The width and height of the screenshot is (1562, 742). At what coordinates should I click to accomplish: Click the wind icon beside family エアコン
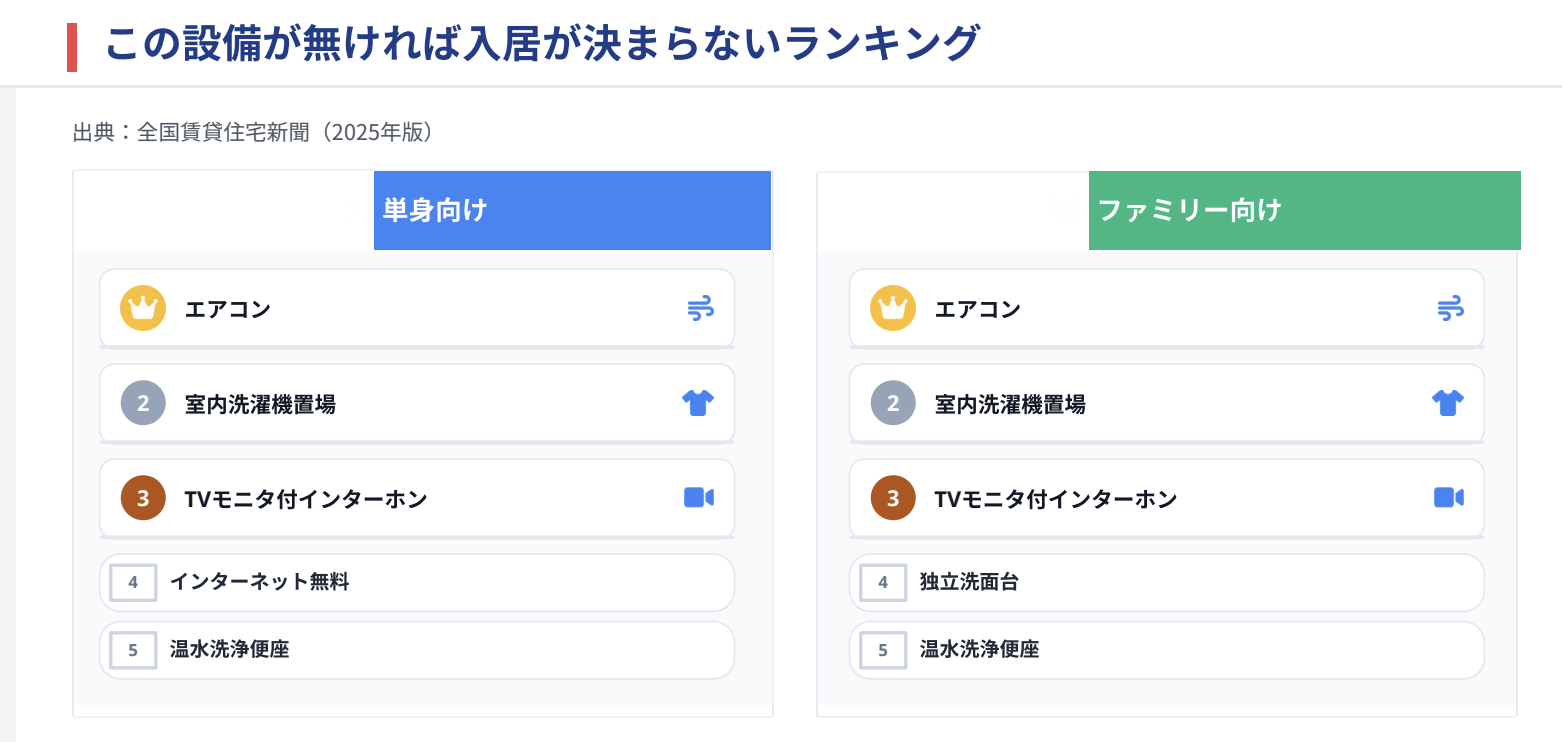click(1450, 309)
